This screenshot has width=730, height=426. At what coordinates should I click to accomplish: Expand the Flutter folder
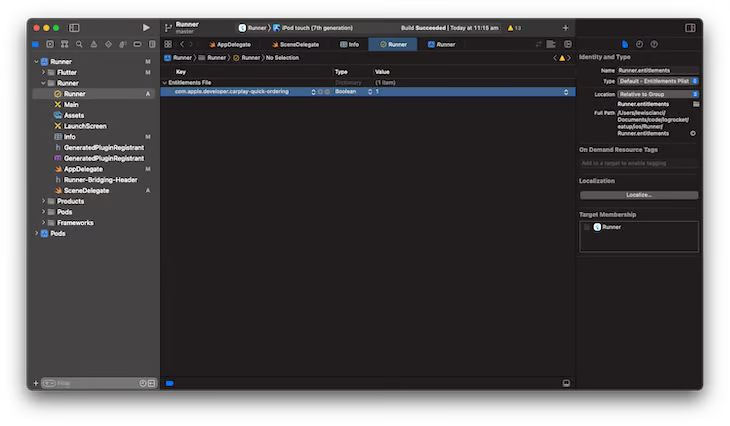tap(43, 72)
